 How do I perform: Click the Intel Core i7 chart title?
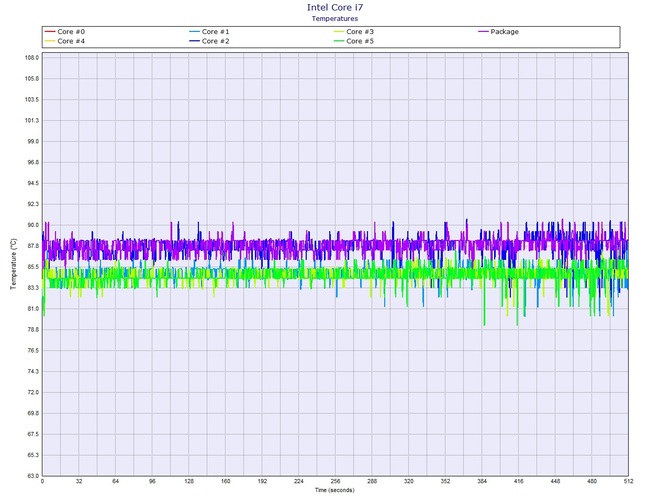[x=335, y=7]
